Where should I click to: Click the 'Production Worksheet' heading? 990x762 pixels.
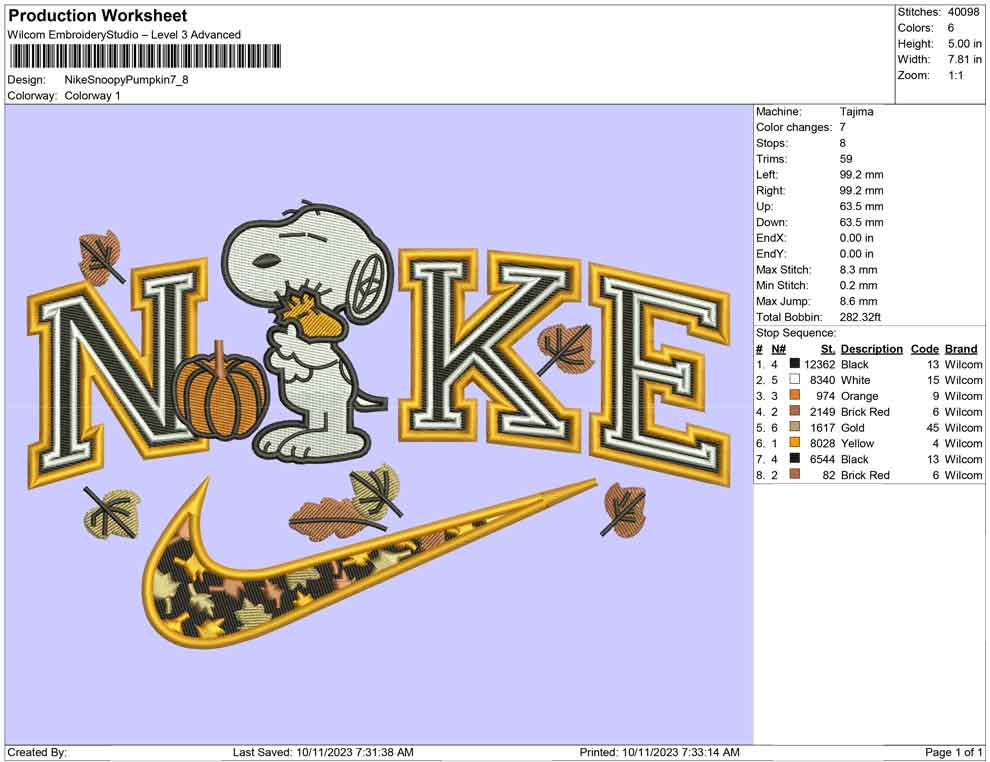tap(98, 16)
